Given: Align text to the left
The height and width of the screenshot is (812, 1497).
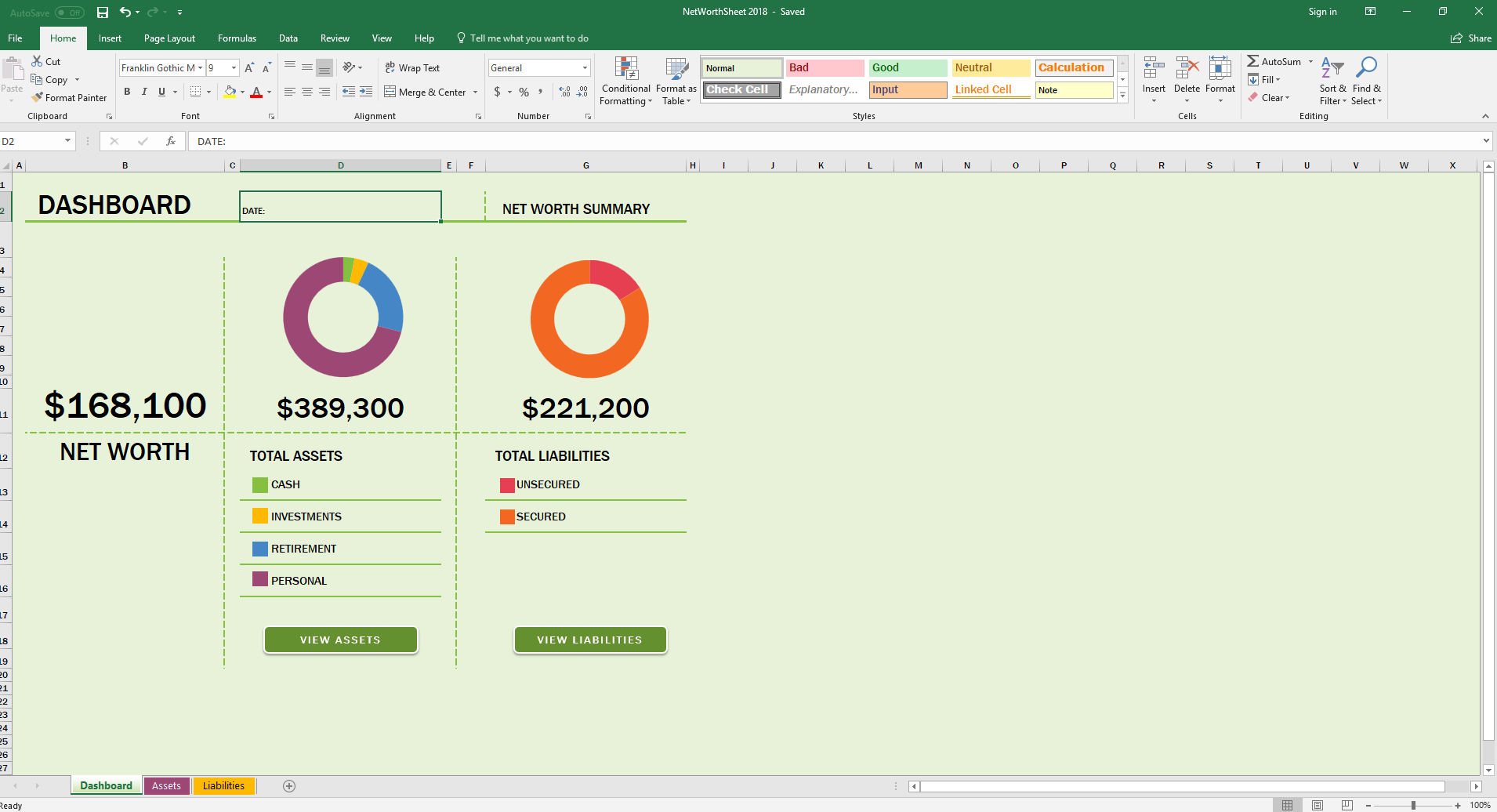Looking at the screenshot, I should 290,92.
